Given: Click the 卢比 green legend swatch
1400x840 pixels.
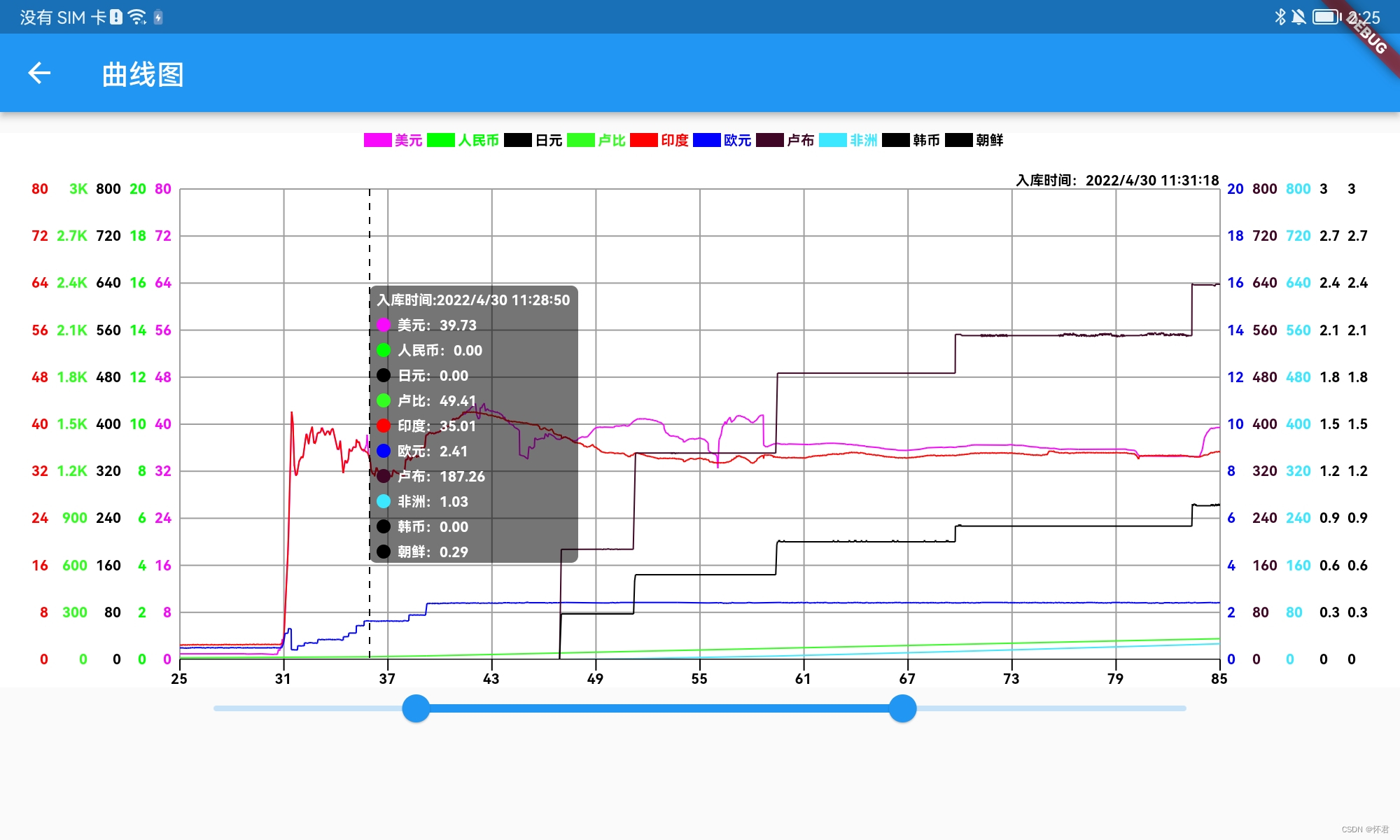Looking at the screenshot, I should pos(580,140).
